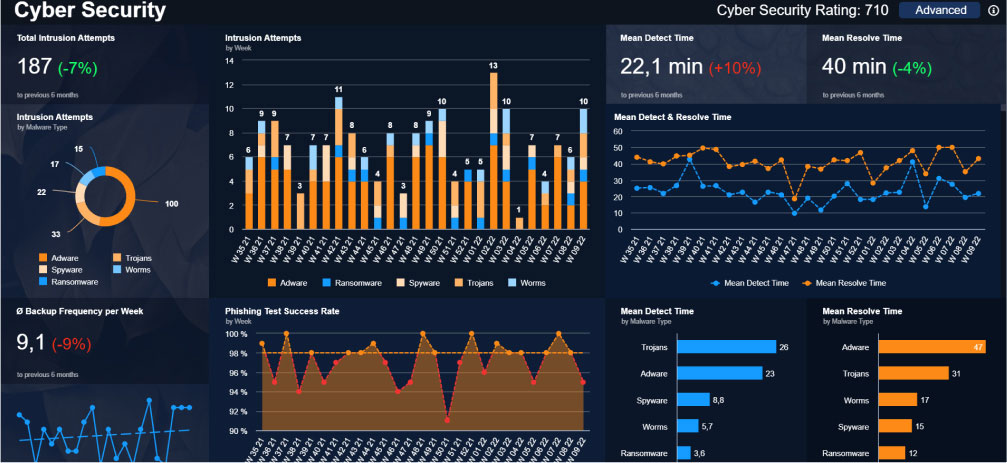Click the Spyware bar in Mean Resolve Time
This screenshot has width=1007, height=463.
click(x=895, y=426)
